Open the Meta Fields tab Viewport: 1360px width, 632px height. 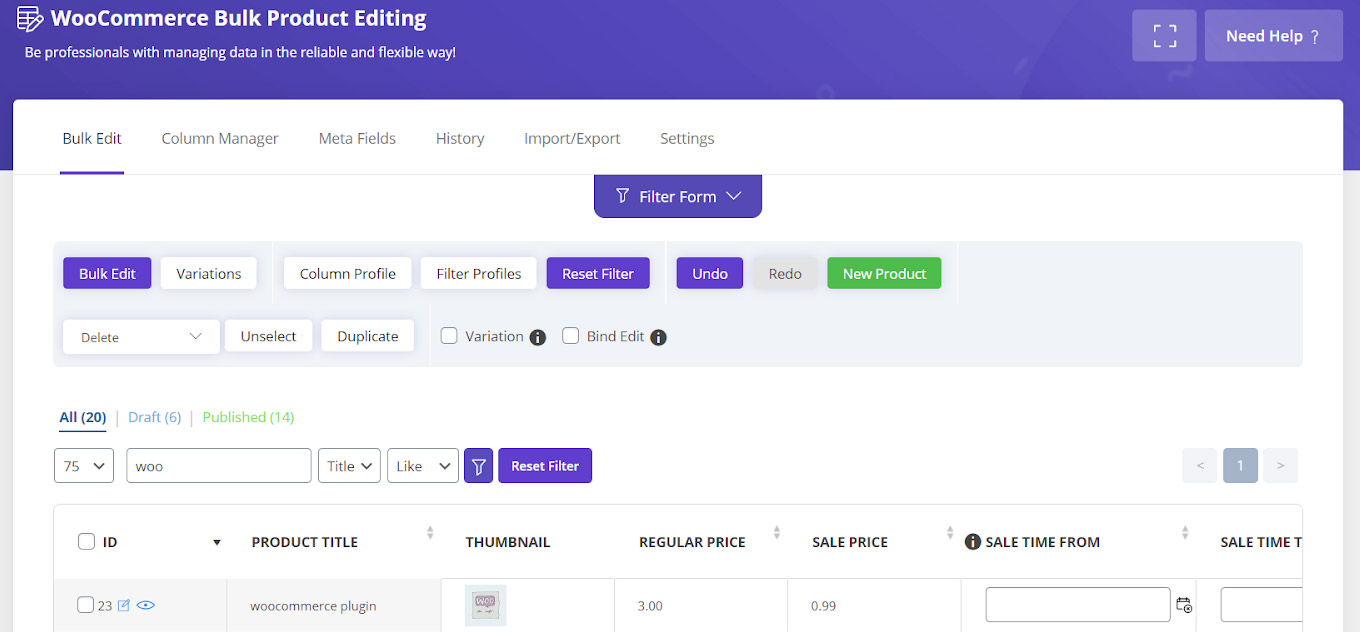(357, 139)
